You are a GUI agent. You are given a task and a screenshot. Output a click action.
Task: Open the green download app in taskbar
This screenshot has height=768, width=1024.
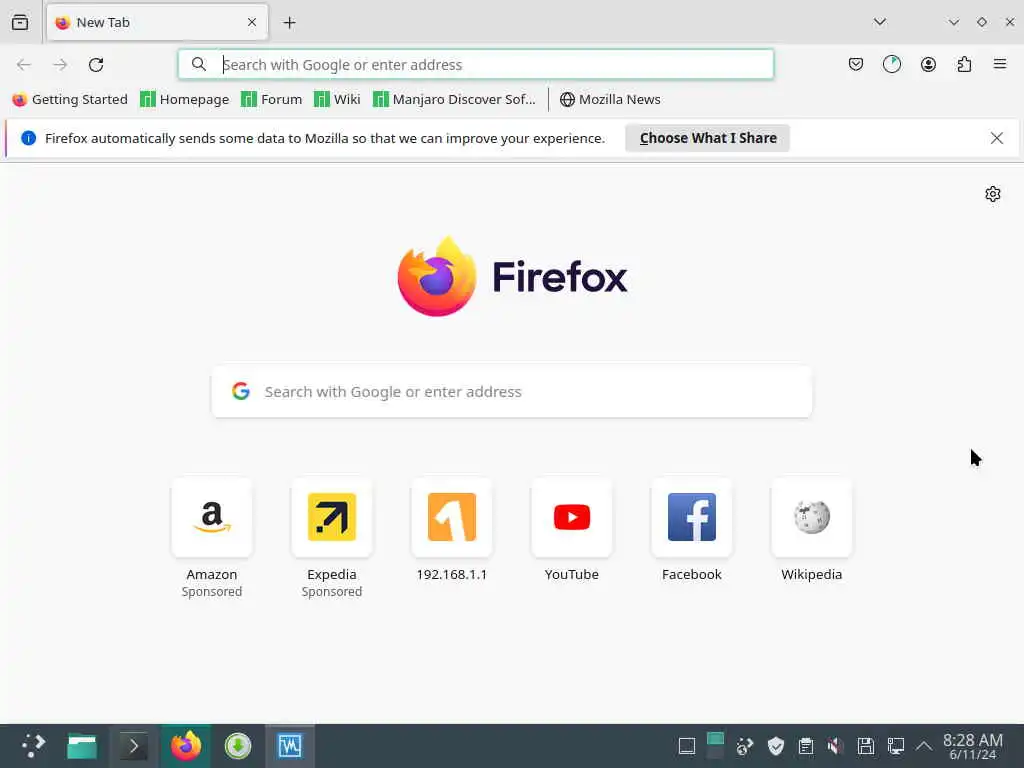(238, 746)
